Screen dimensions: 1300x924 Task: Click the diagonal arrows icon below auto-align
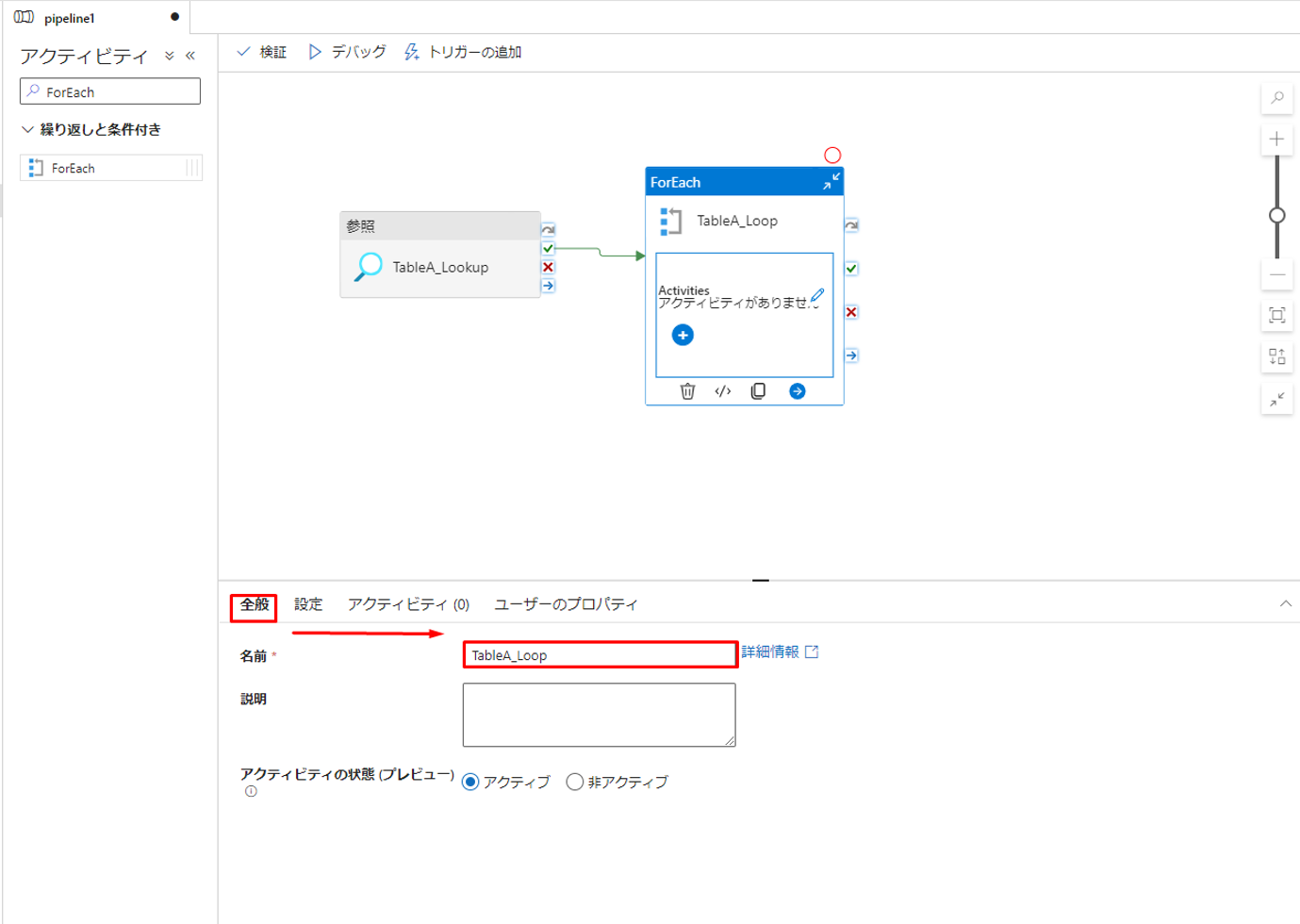[x=1277, y=399]
